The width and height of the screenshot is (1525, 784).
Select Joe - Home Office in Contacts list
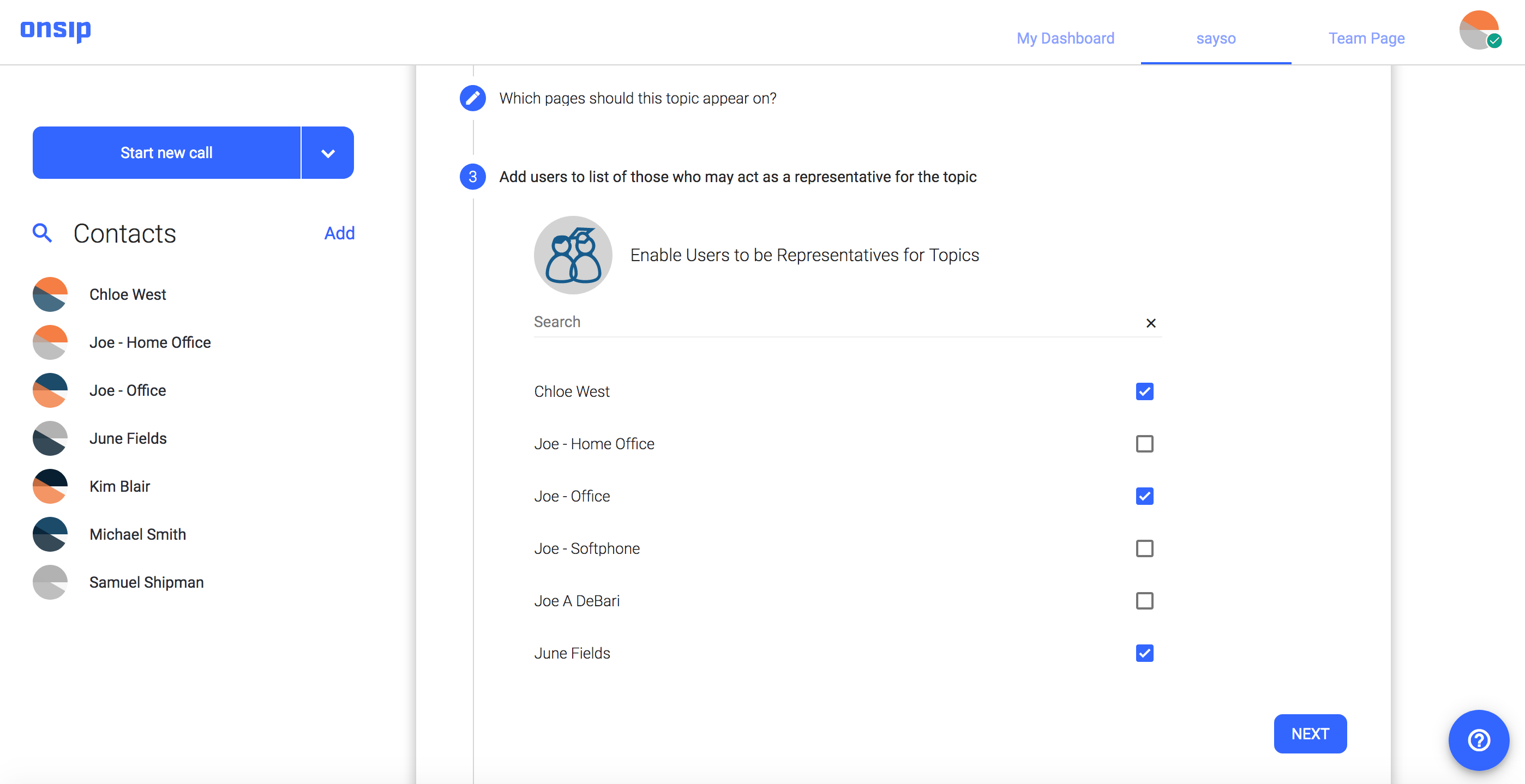(150, 342)
